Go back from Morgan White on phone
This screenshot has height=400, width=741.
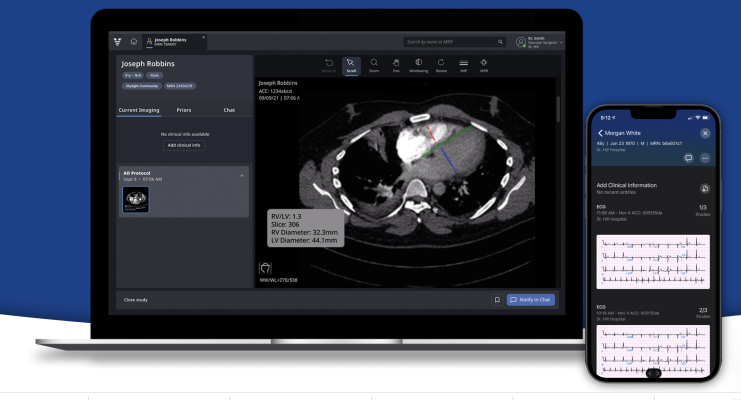click(601, 133)
